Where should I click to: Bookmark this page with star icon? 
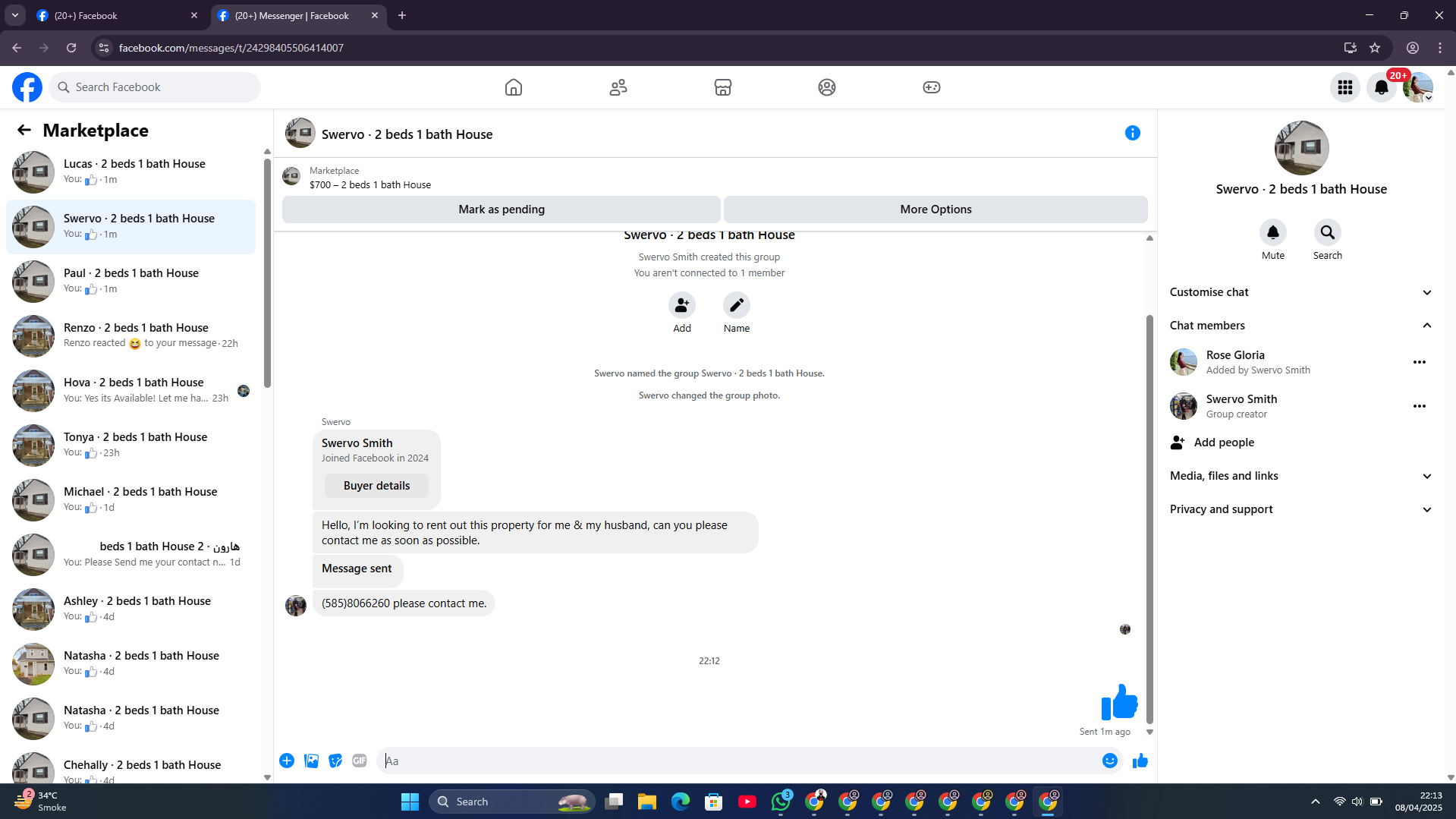pyautogui.click(x=1375, y=48)
